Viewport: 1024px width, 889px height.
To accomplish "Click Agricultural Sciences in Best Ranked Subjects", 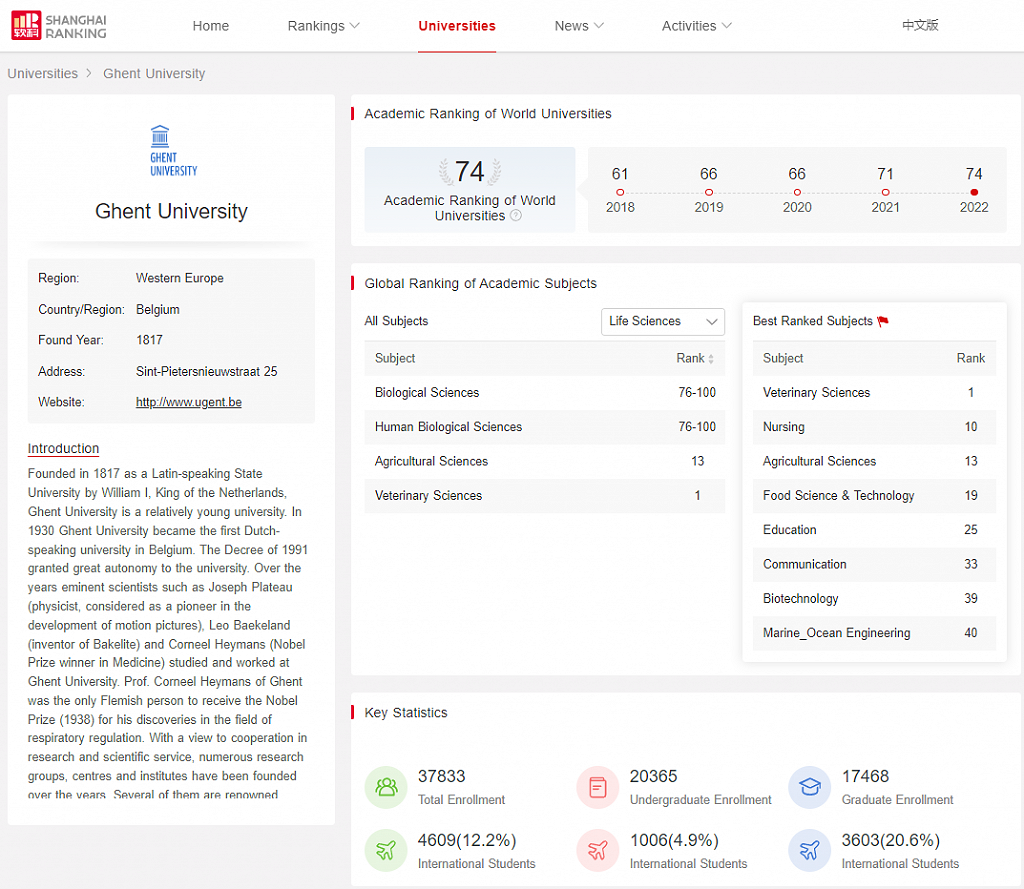I will pos(820,461).
